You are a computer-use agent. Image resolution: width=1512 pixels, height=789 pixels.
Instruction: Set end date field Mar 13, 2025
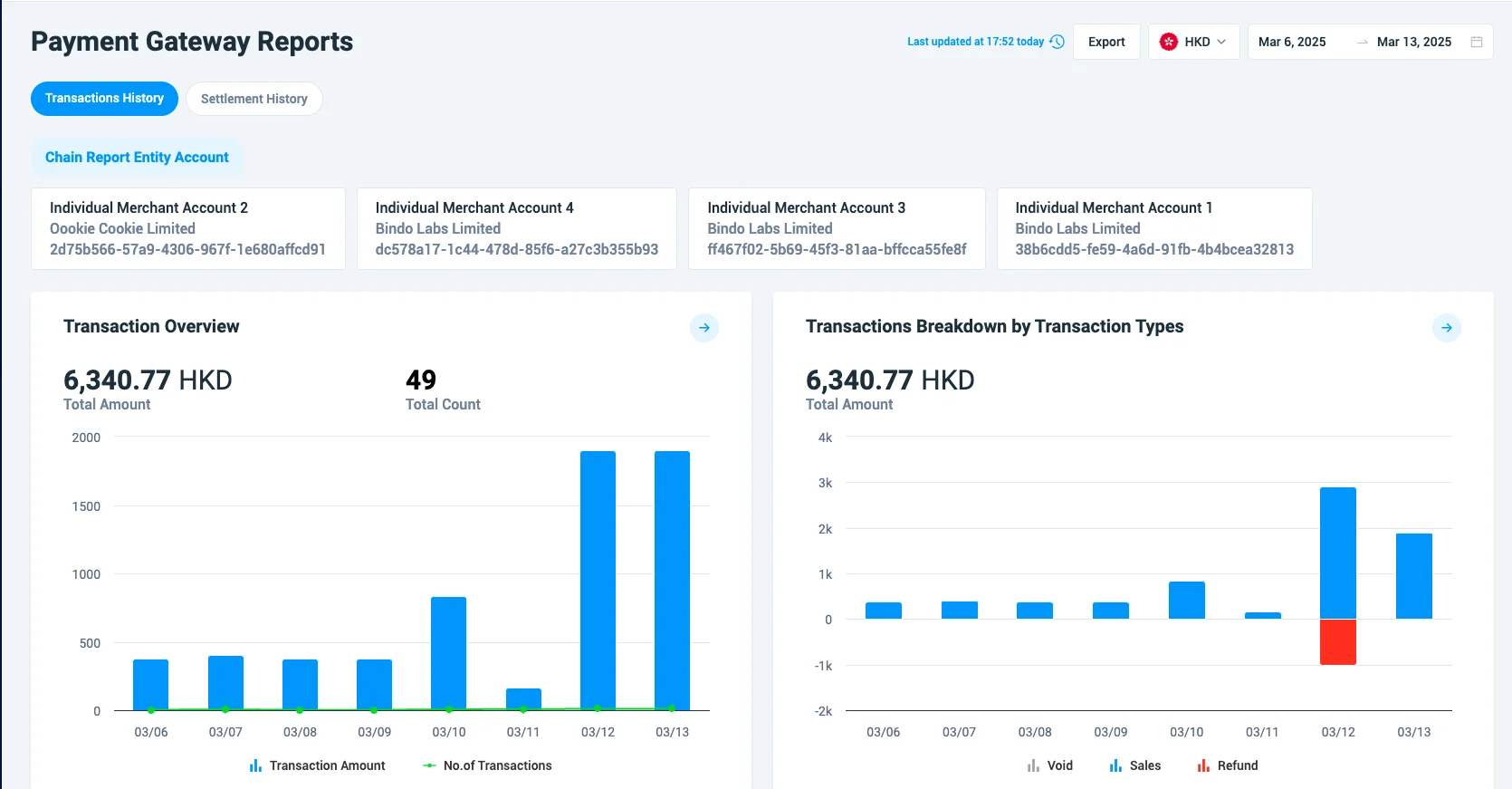tap(1414, 42)
